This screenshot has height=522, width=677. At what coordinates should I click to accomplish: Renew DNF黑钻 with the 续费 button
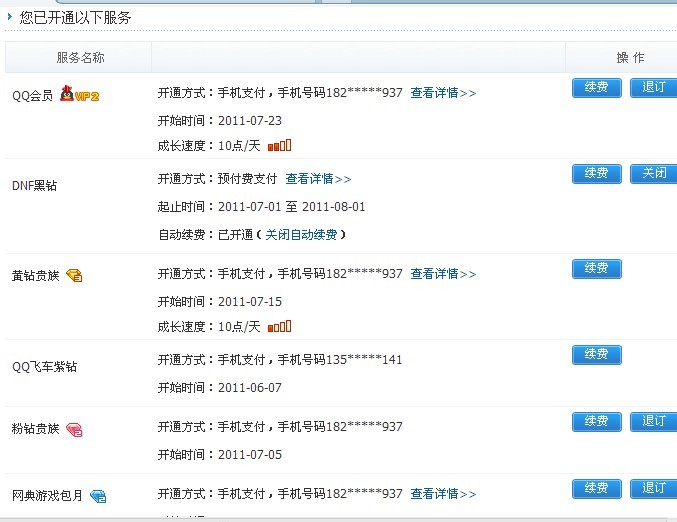pyautogui.click(x=597, y=174)
